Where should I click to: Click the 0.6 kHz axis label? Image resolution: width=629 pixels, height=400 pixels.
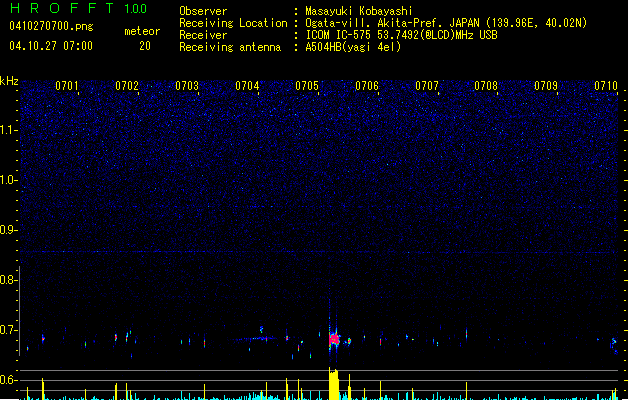coord(7,380)
